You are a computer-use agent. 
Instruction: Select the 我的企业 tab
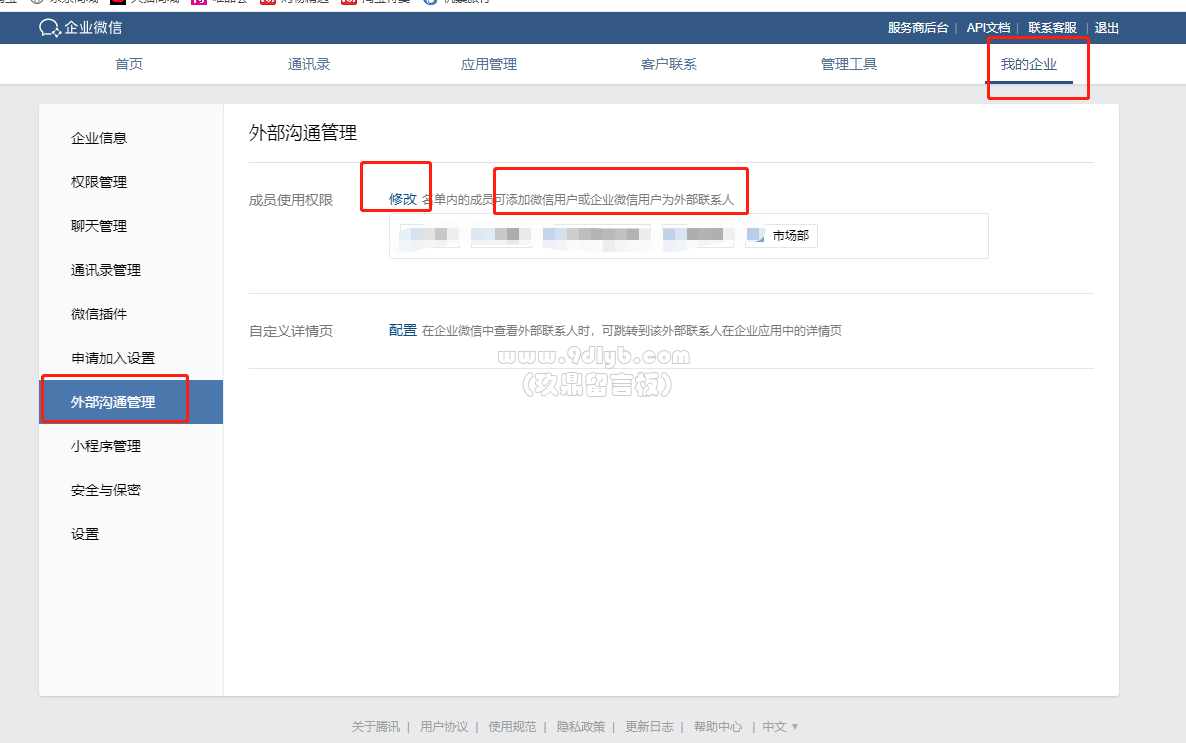[1029, 64]
